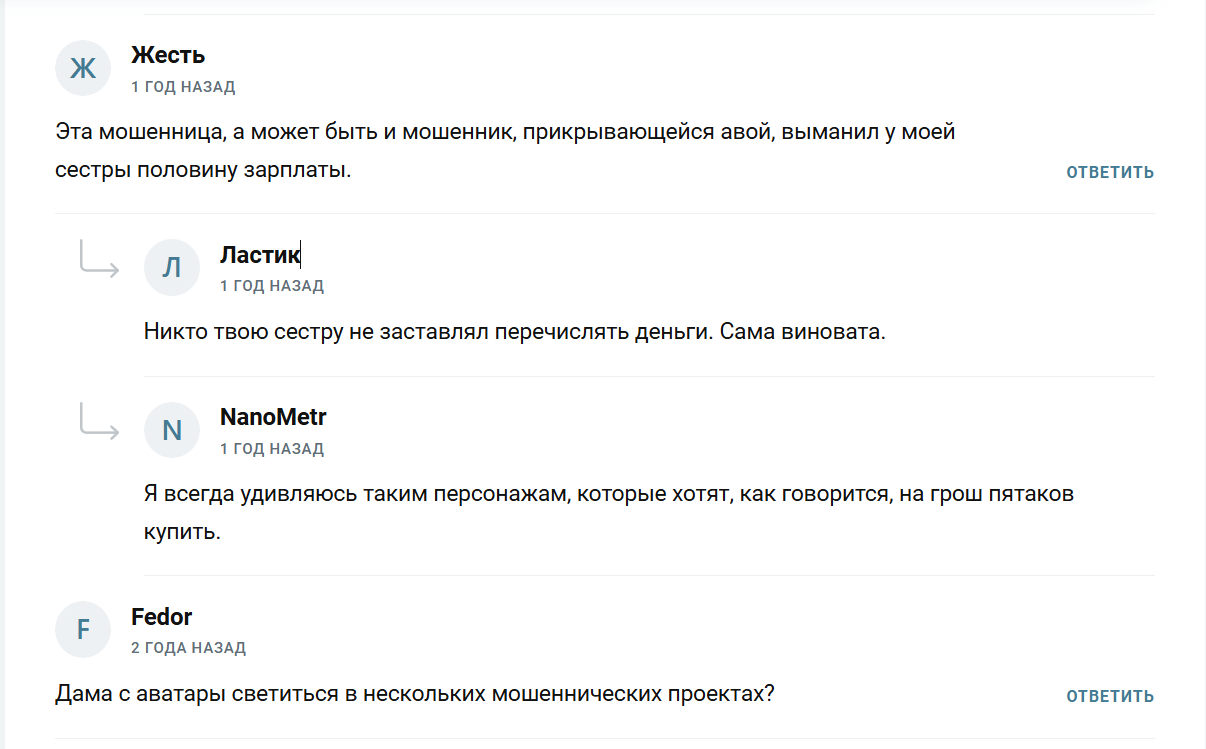Click Fedor's comment about мошеннических проектах

414,694
